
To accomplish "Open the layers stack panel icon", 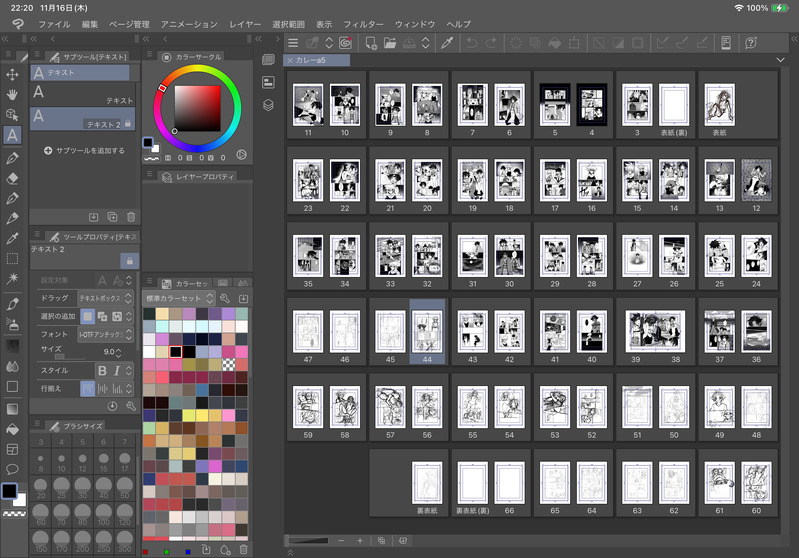I will 269,105.
